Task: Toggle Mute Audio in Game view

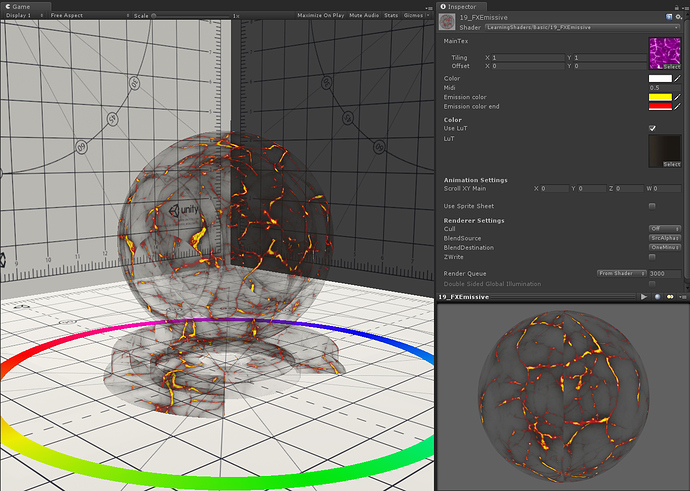Action: (364, 15)
